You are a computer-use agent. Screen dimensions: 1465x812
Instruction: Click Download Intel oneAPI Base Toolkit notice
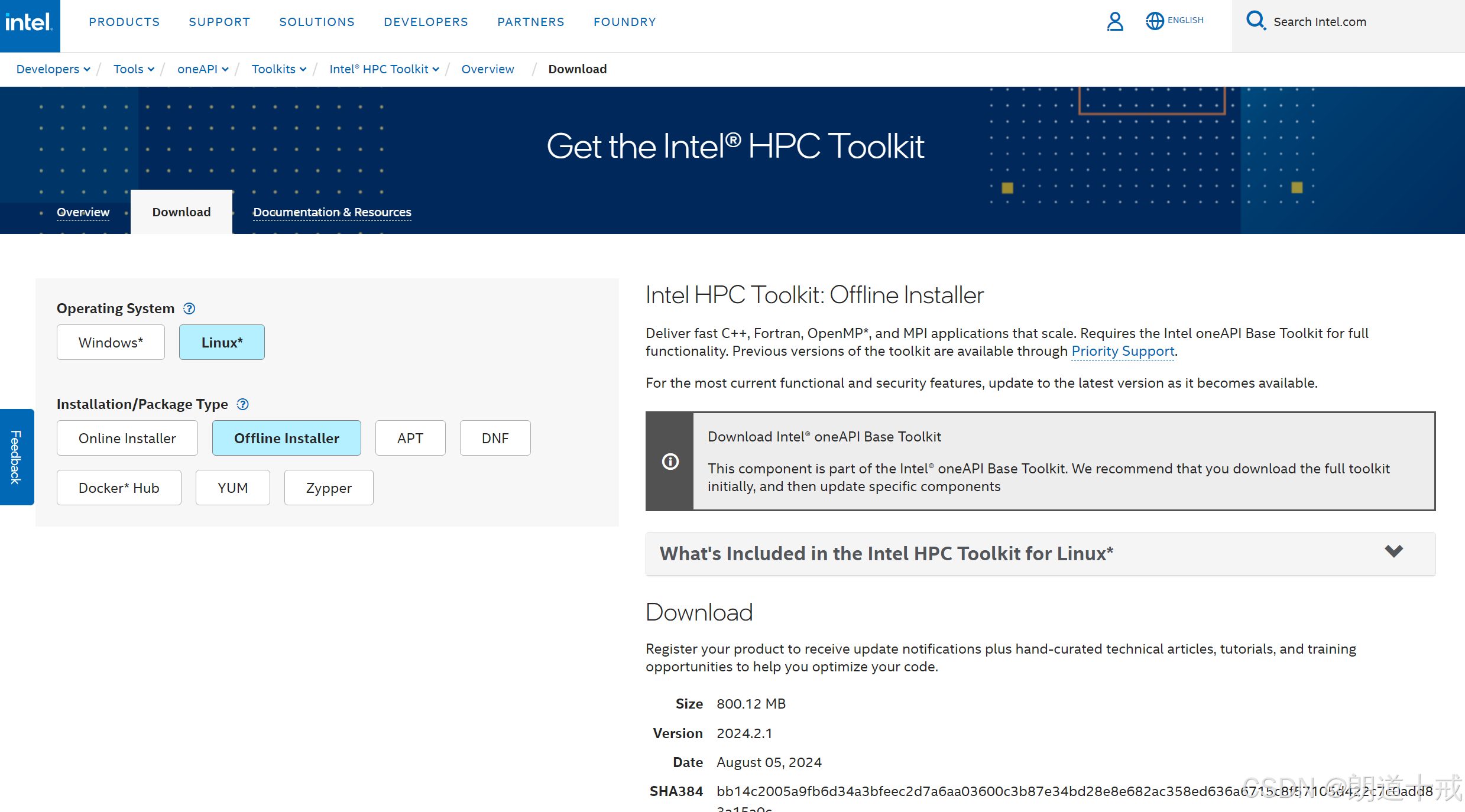pos(1041,462)
